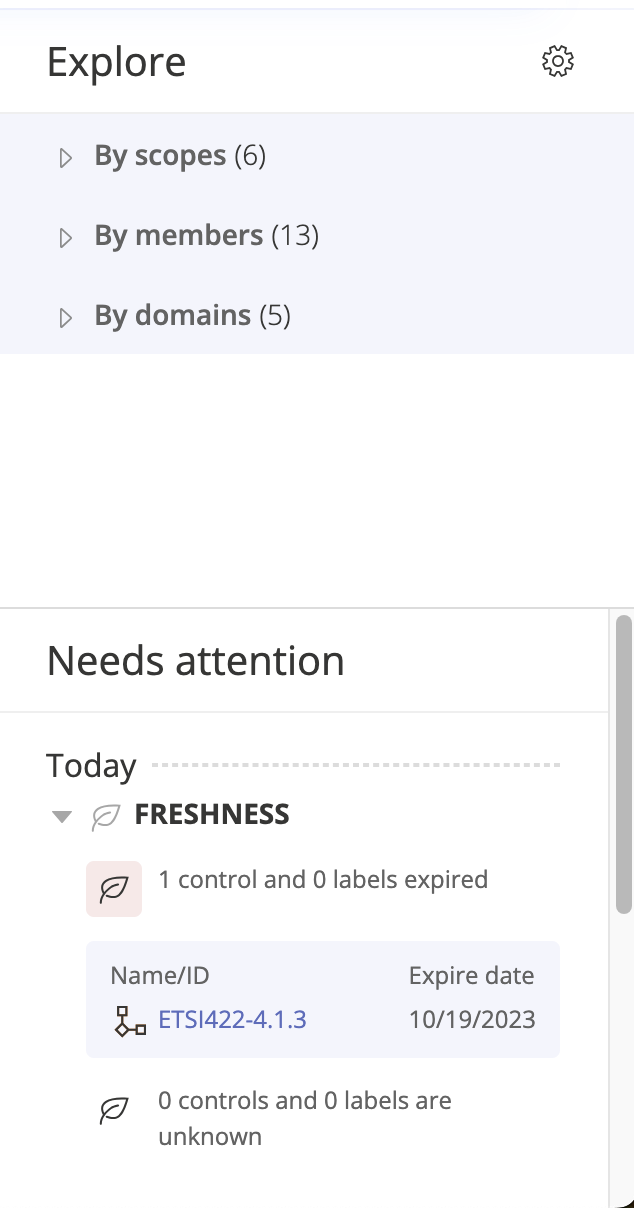The height and width of the screenshot is (1208, 634).
Task: Click the red expired leaf icon
Action: tap(114, 889)
